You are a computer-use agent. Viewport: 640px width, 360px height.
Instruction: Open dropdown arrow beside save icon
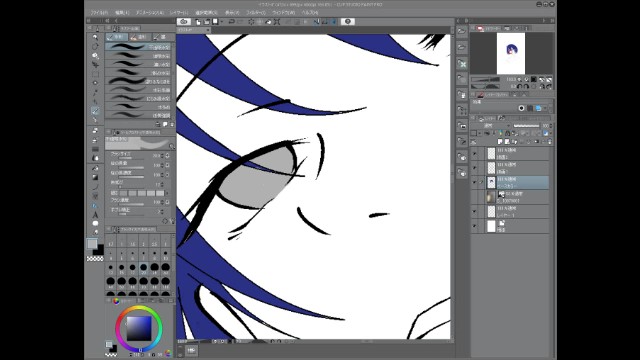click(222, 22)
